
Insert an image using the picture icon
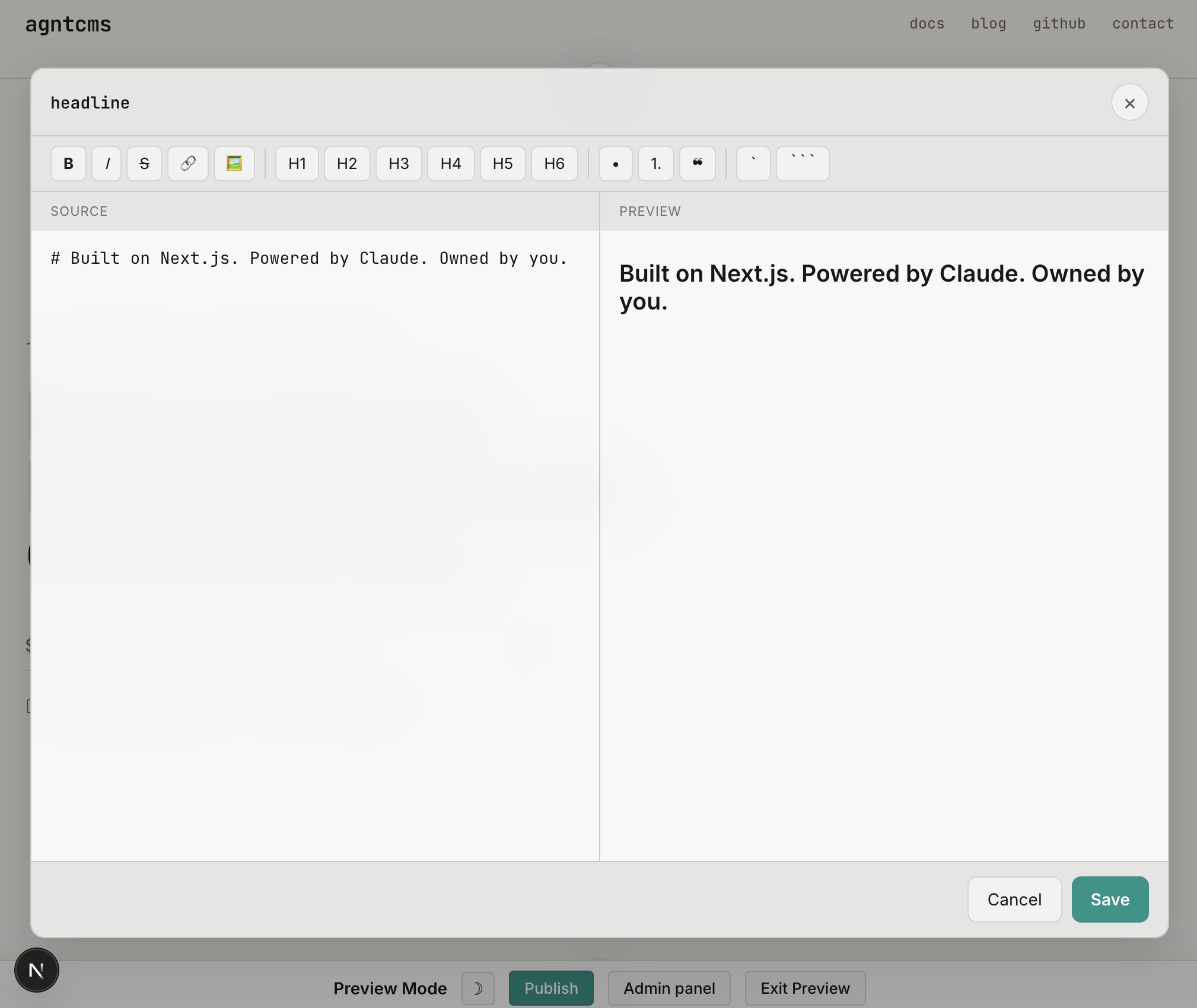[234, 164]
